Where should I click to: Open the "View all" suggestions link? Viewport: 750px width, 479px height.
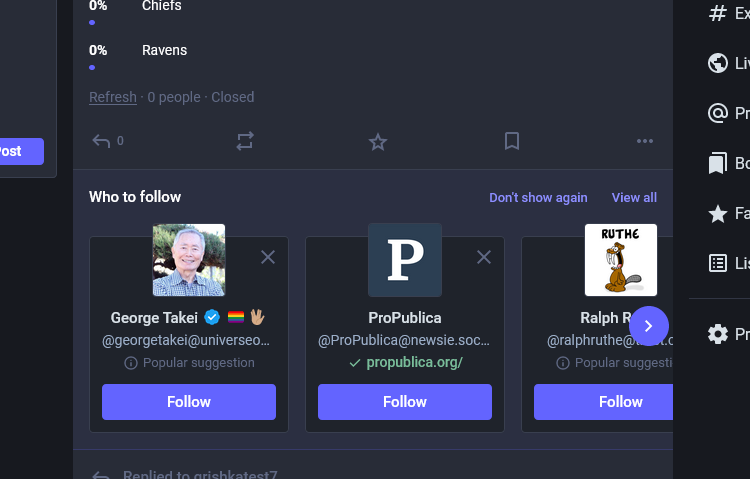pyautogui.click(x=634, y=198)
